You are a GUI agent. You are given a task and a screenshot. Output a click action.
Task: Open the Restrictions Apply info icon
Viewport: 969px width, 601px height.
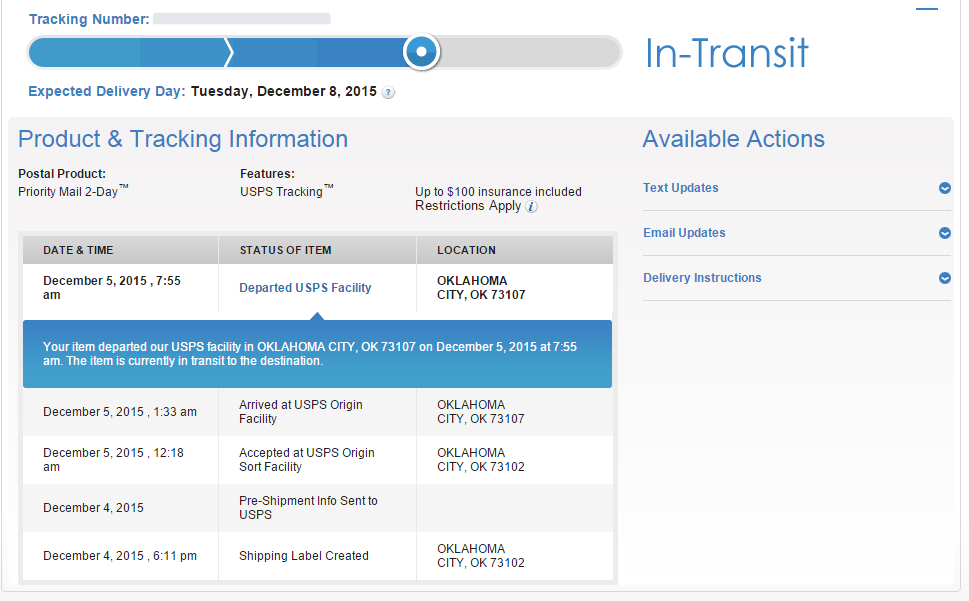pos(531,207)
